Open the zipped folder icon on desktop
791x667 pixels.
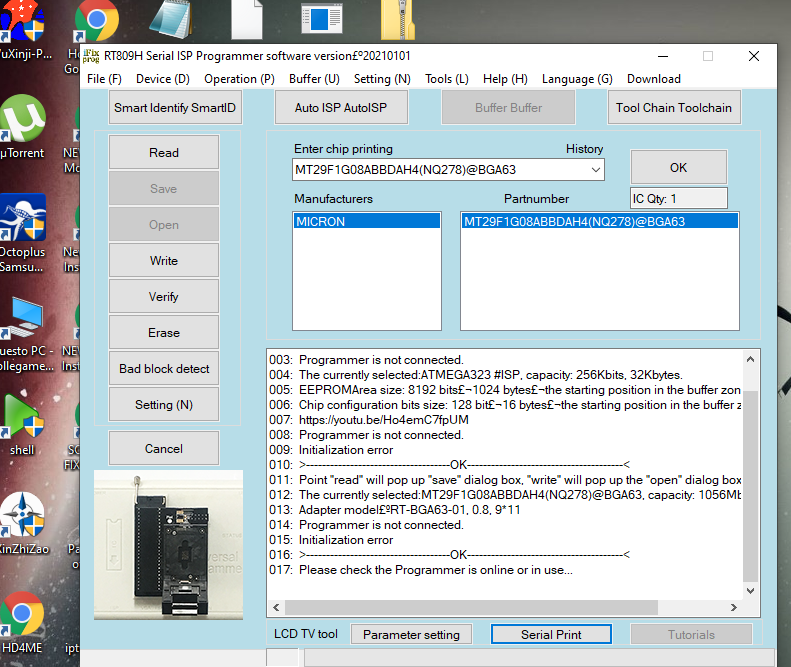pyautogui.click(x=398, y=19)
